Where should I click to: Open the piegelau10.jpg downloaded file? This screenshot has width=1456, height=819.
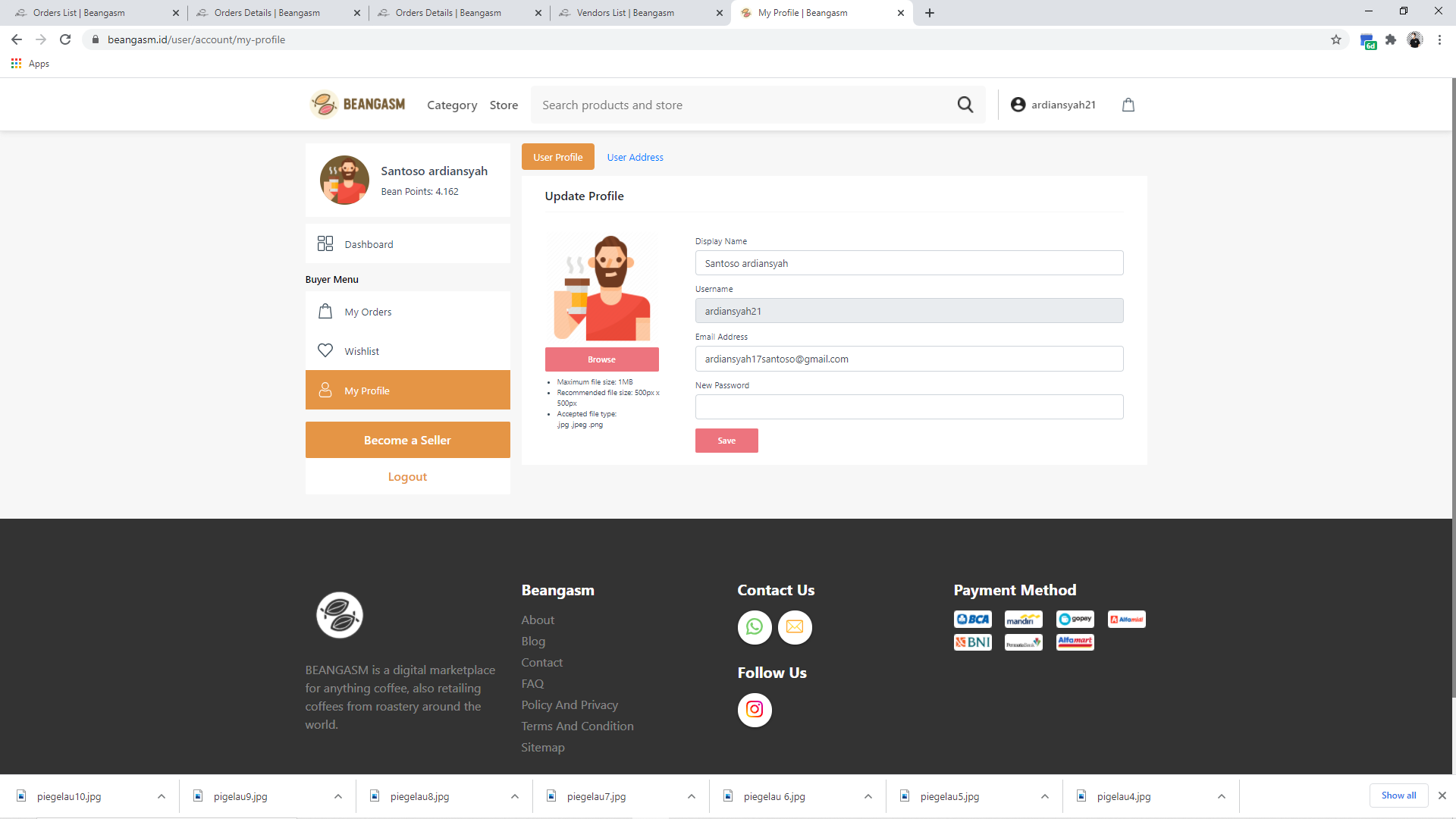point(70,796)
